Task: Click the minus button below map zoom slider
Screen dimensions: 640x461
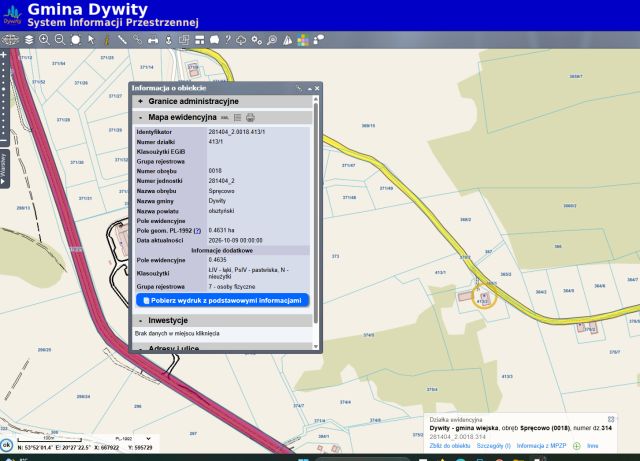Action: [3, 141]
